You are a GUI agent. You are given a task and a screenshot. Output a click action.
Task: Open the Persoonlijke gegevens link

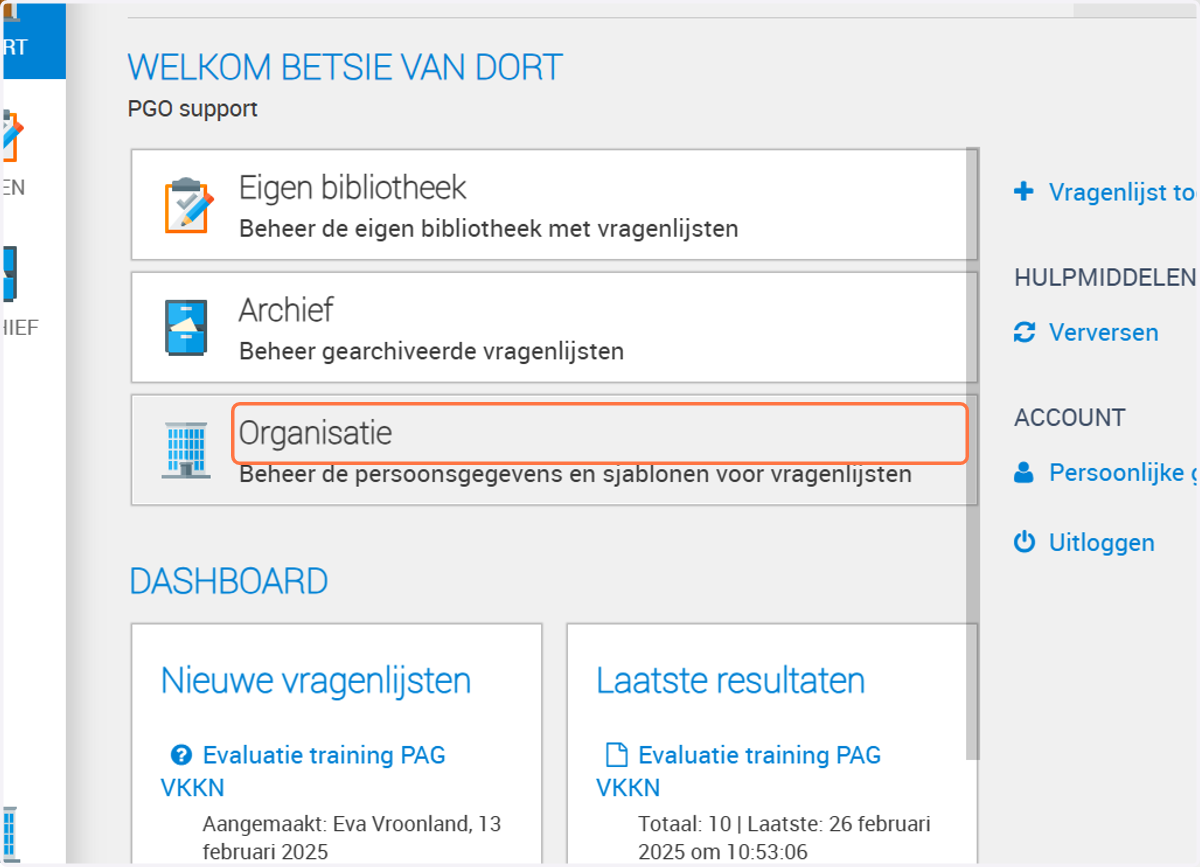(1124, 473)
